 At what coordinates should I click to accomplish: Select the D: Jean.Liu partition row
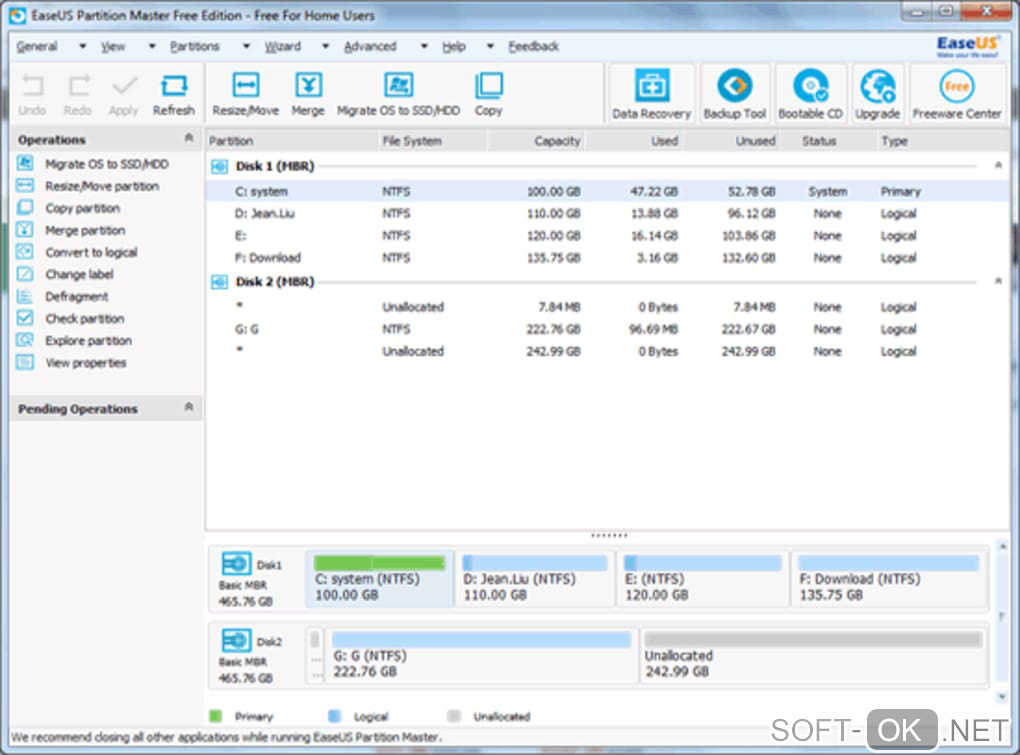pos(608,213)
